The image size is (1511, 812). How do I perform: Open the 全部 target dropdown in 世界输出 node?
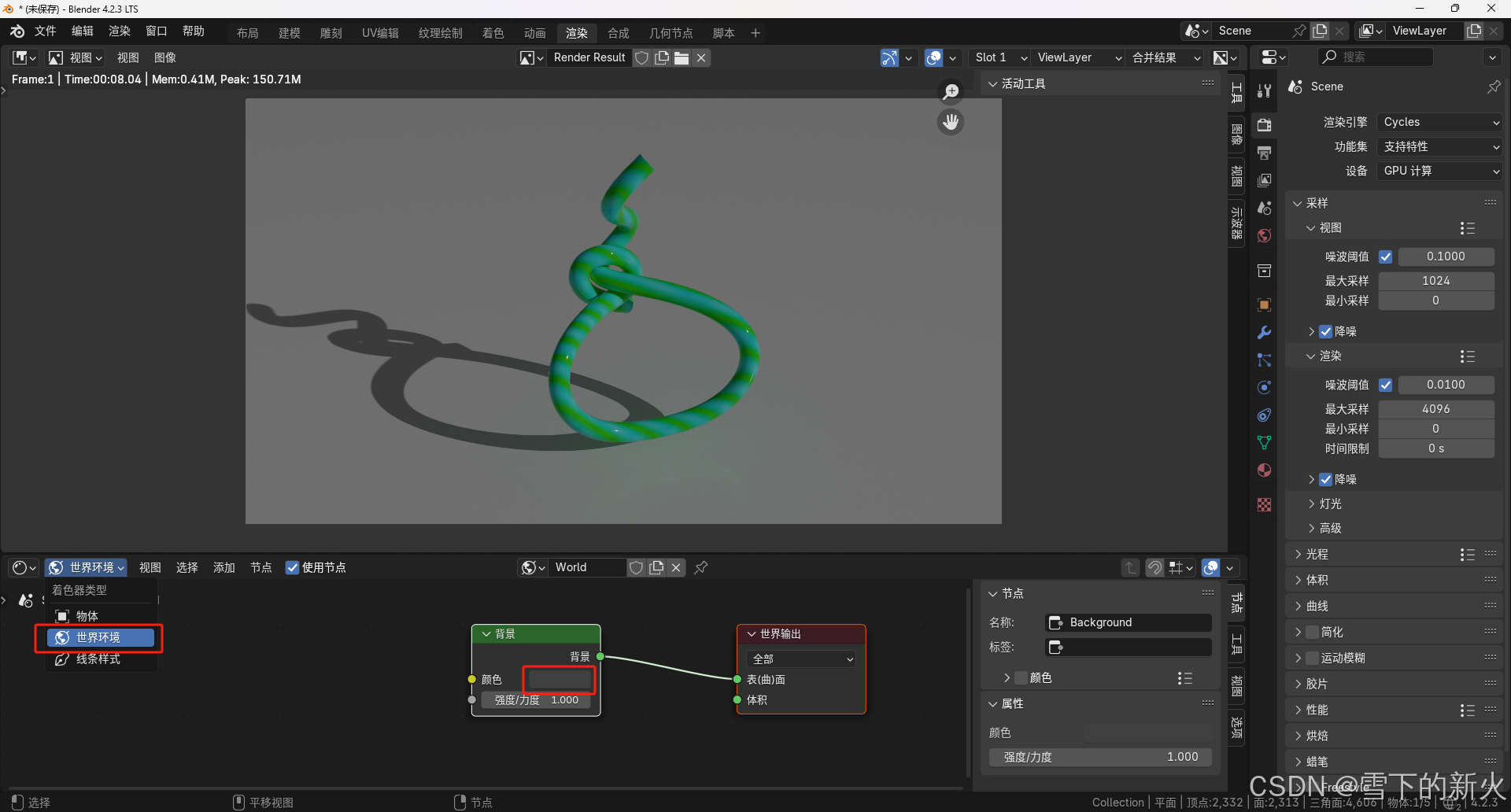(801, 659)
